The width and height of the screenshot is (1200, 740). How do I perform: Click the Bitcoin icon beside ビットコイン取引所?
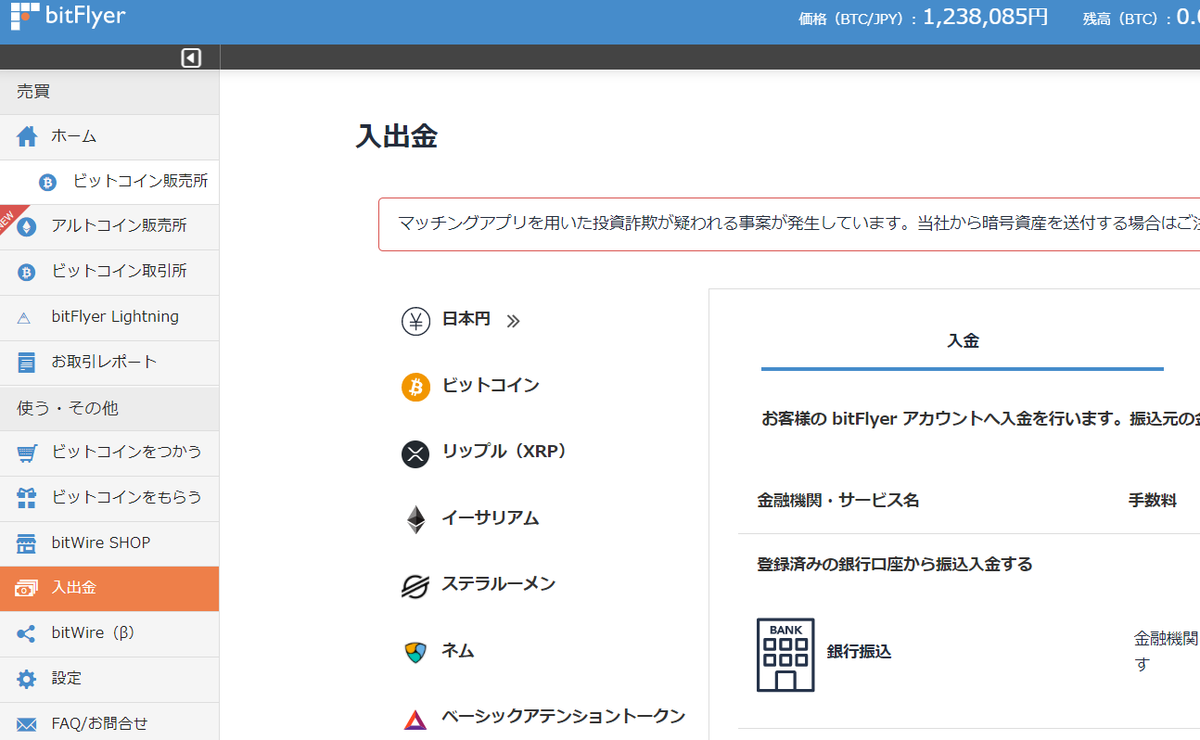pyautogui.click(x=27, y=272)
